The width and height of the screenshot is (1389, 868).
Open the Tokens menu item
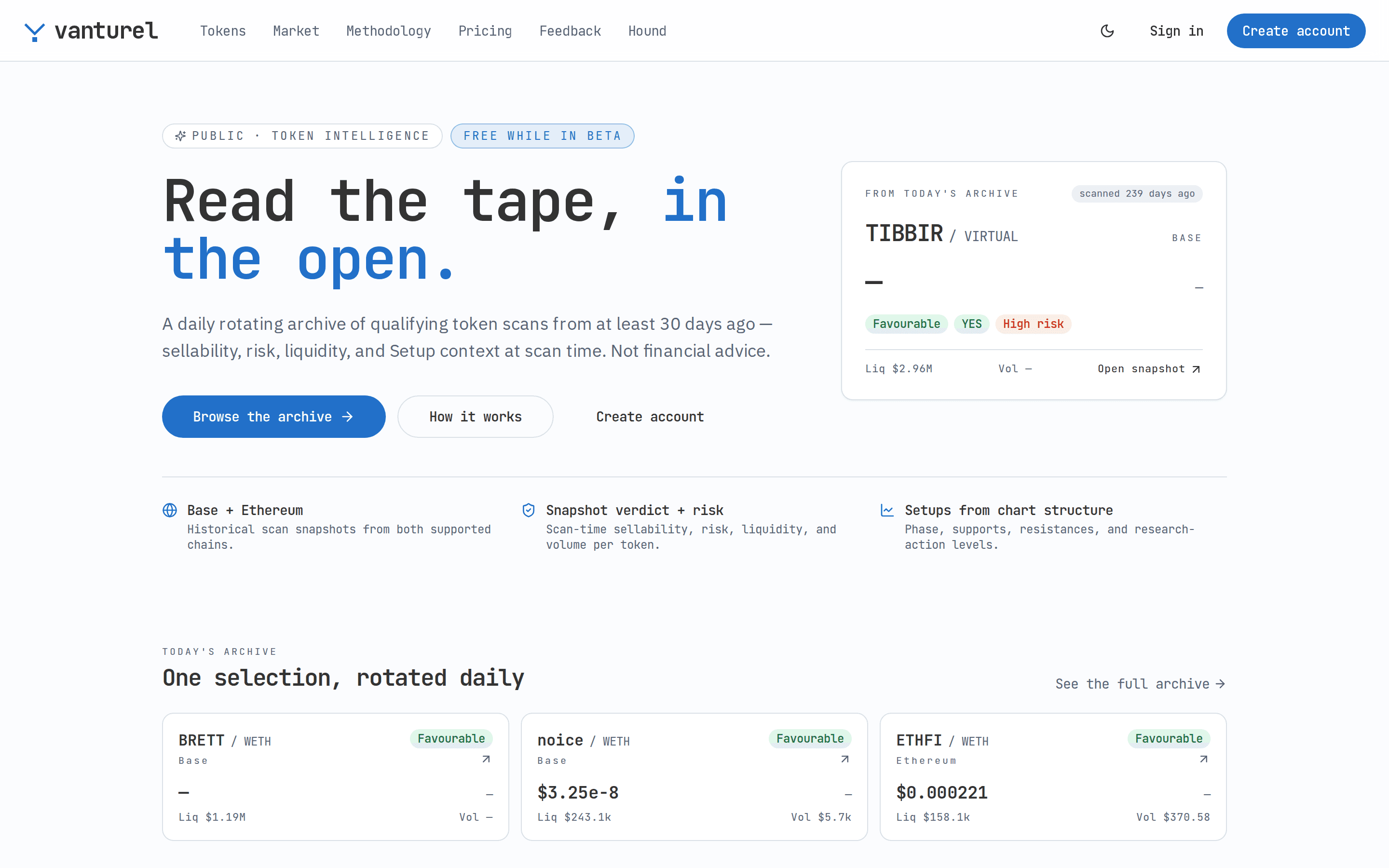click(223, 31)
